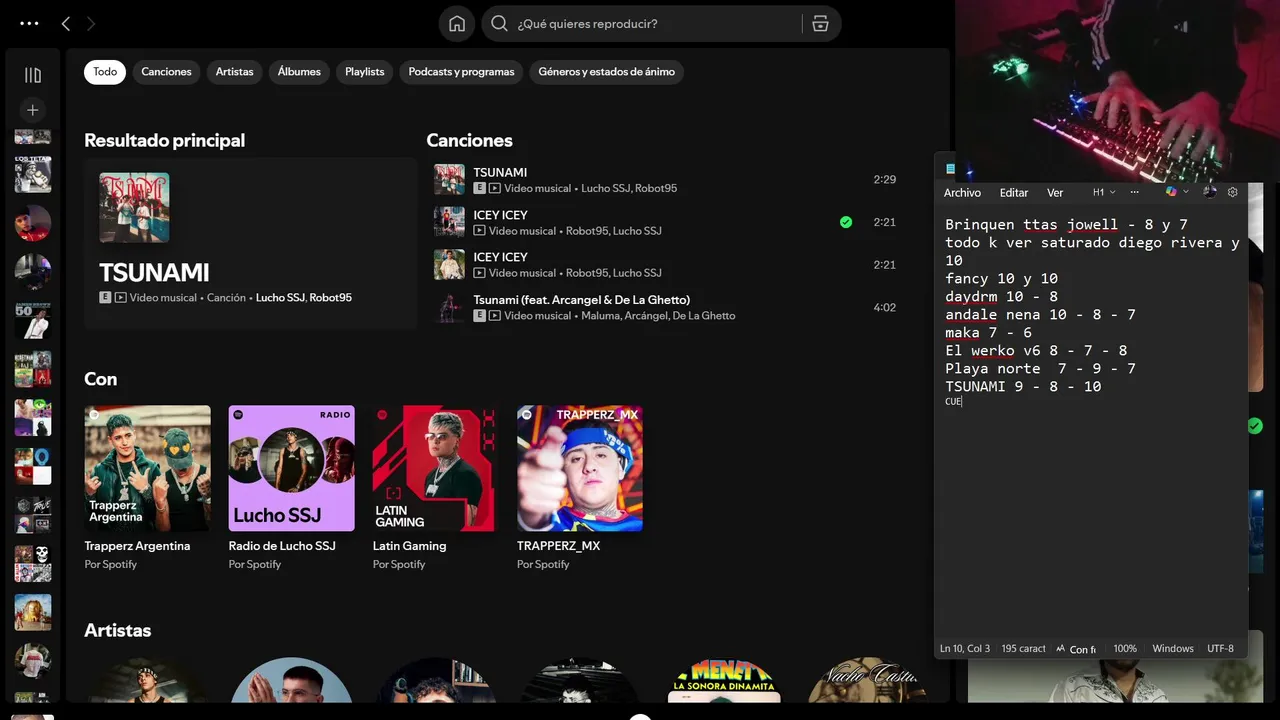Open Spotify Home via the house icon
Viewport: 1280px width, 720px height.
457,24
